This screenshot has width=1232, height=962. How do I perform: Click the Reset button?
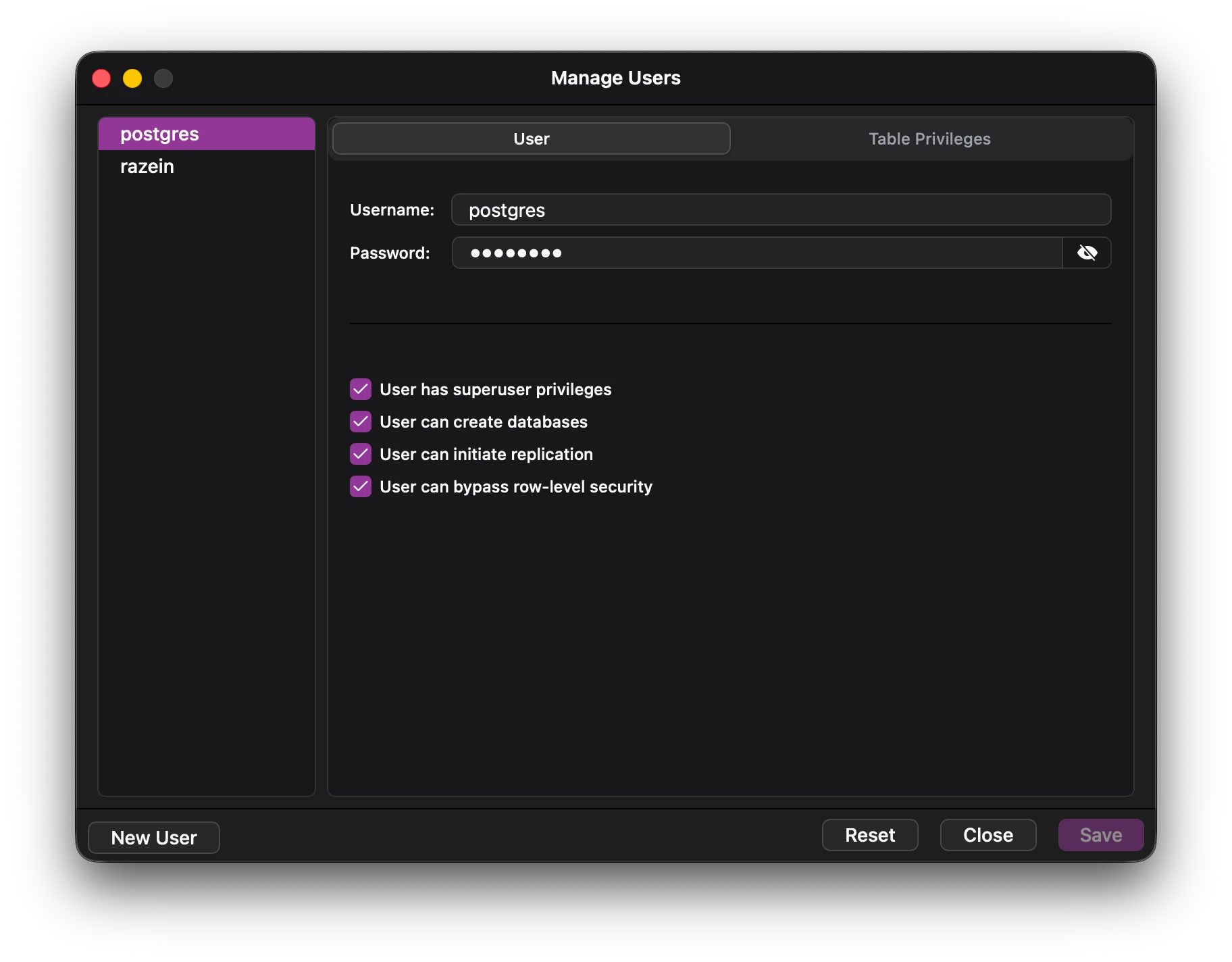[x=869, y=835]
